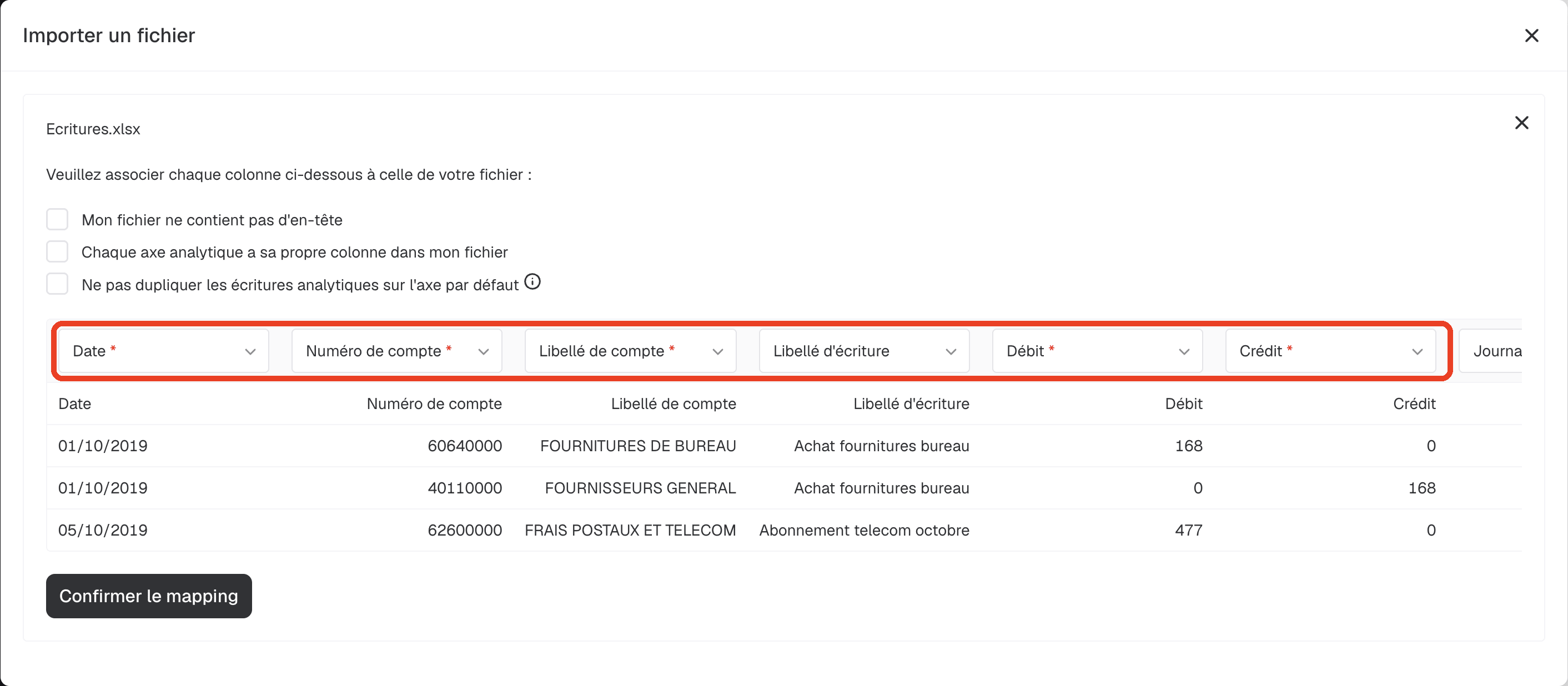
Task: Enable Chaque axe analytique a sa propre colonne
Action: (57, 251)
